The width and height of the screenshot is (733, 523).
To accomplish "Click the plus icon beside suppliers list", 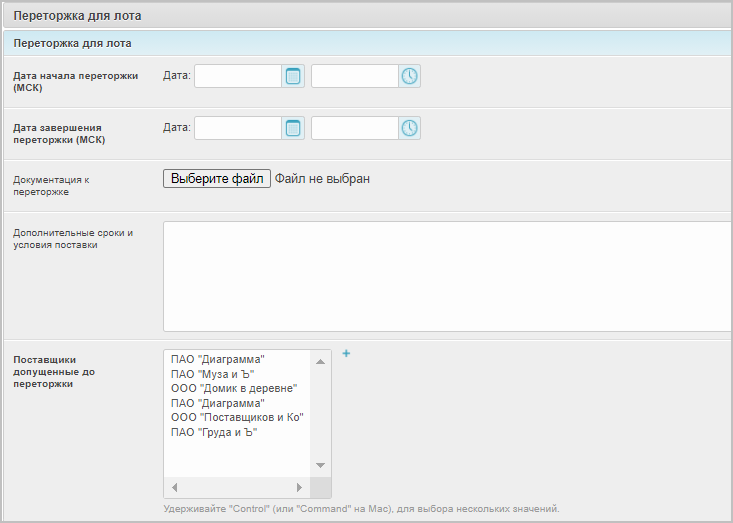I will click(x=346, y=353).
